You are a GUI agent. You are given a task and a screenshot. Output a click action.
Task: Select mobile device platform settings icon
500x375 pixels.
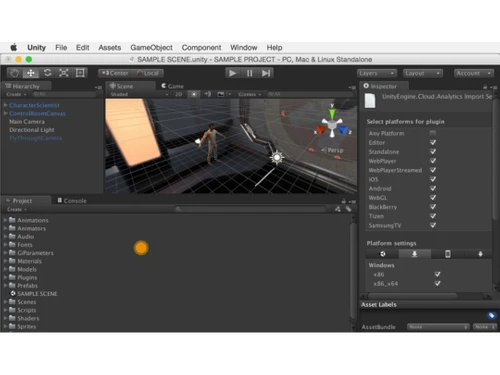coord(448,254)
